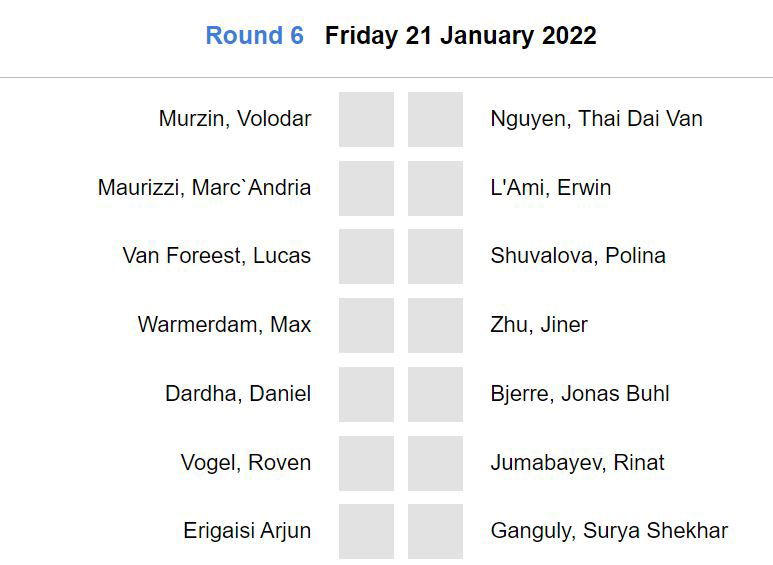This screenshot has width=773, height=565.
Task: Click player name Maurizzi, Marc`Andria
Action: pyautogui.click(x=204, y=188)
